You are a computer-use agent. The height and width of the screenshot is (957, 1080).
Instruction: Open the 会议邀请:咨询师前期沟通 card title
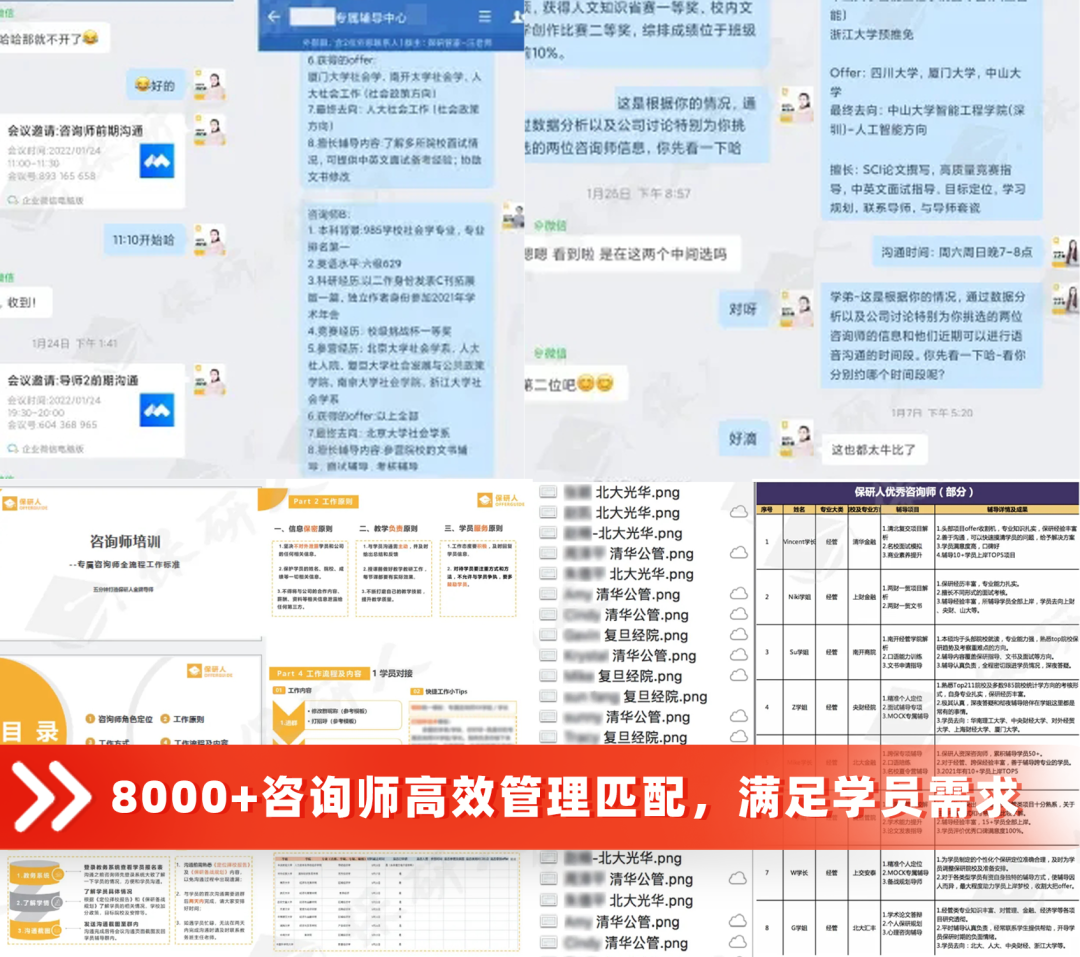point(75,130)
